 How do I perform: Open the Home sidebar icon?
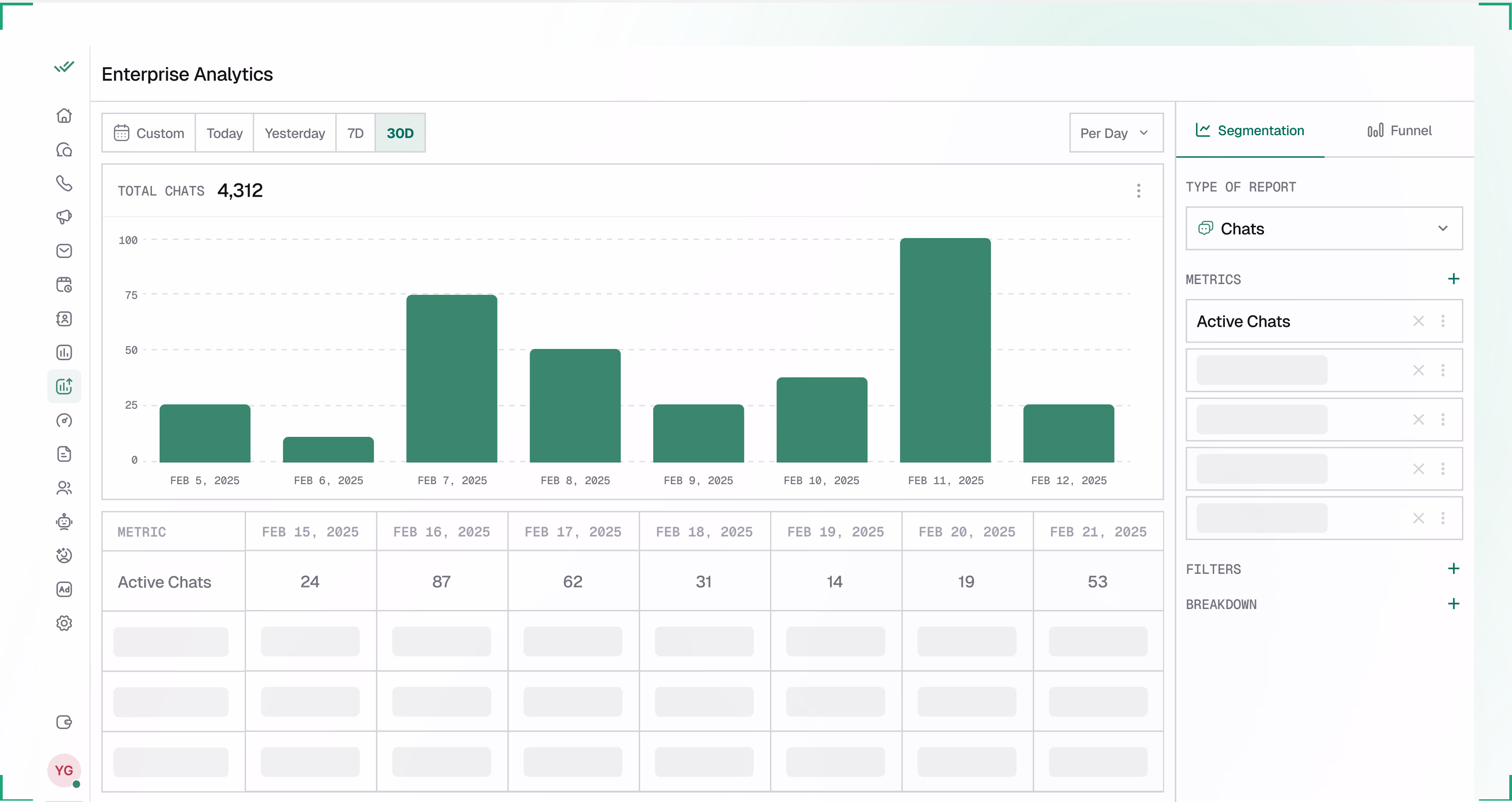click(64, 115)
